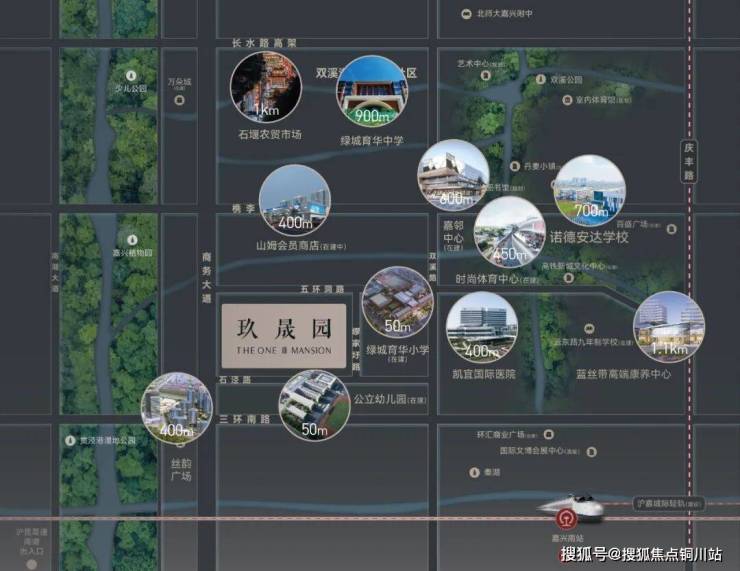
Task: Open the 600m 嘉邻中心 photo bubble
Action: point(453,175)
